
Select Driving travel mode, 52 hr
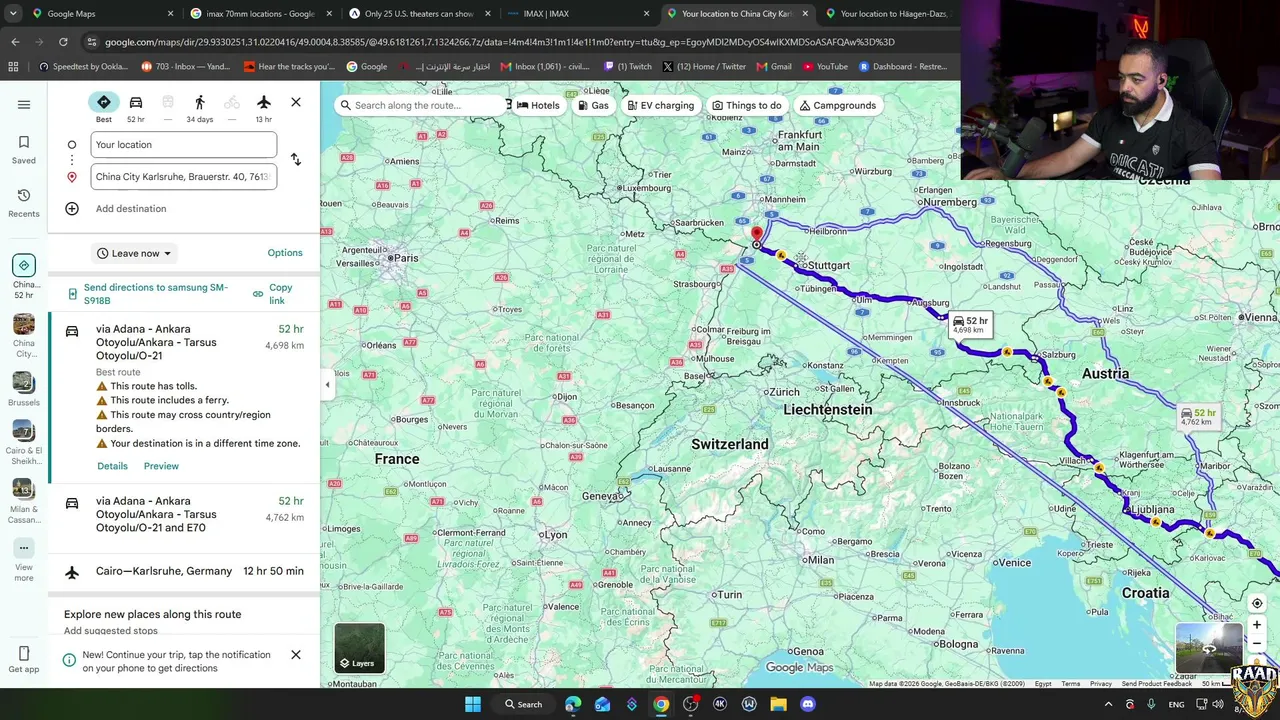coord(136,107)
